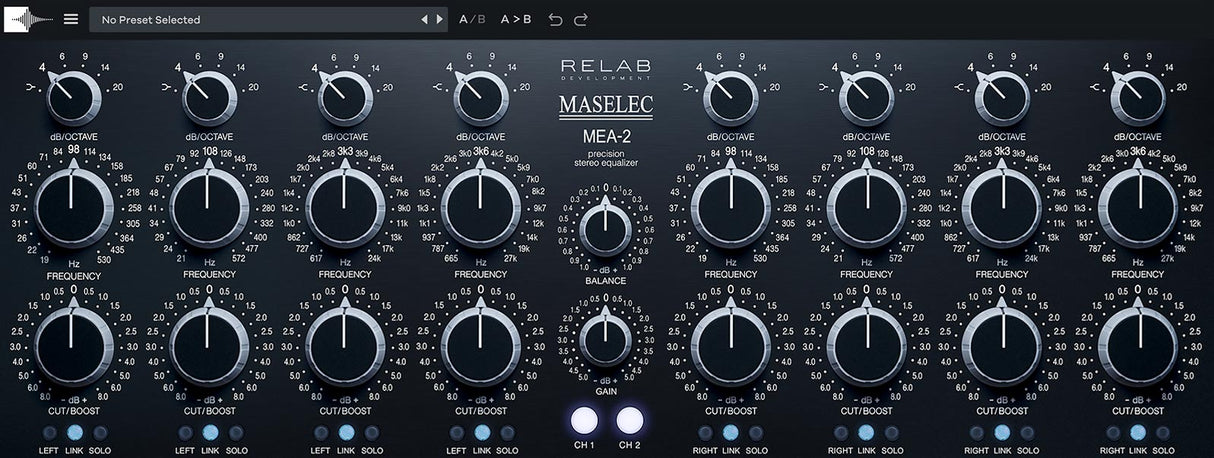
Task: Go to the previous preset using left arrow
Action: (x=424, y=19)
